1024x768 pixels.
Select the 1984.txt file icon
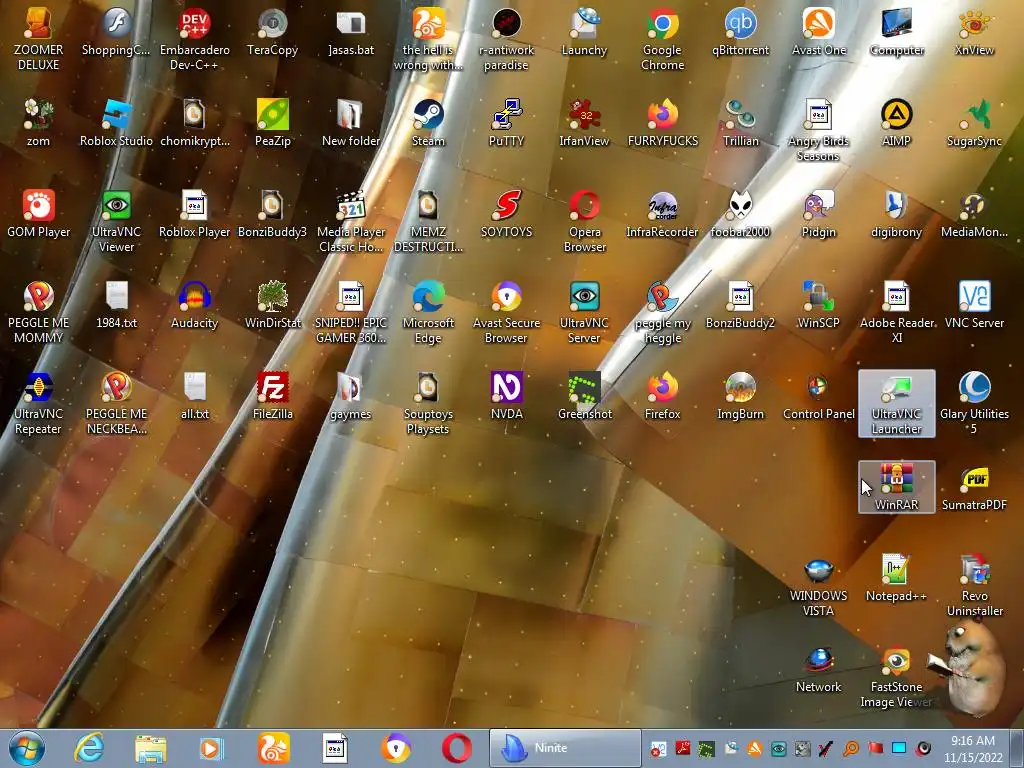point(116,305)
